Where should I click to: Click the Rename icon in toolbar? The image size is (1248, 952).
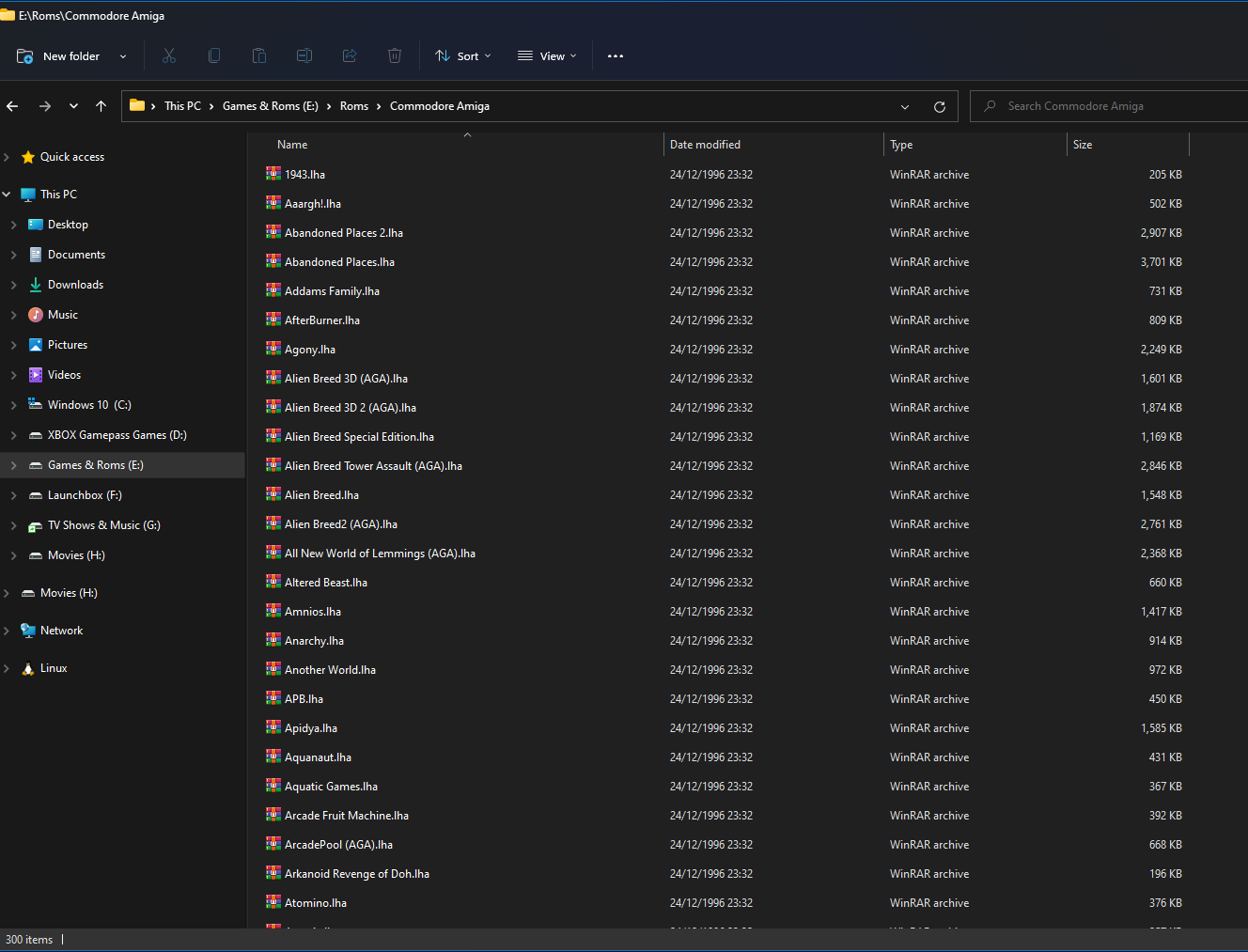pyautogui.click(x=304, y=56)
